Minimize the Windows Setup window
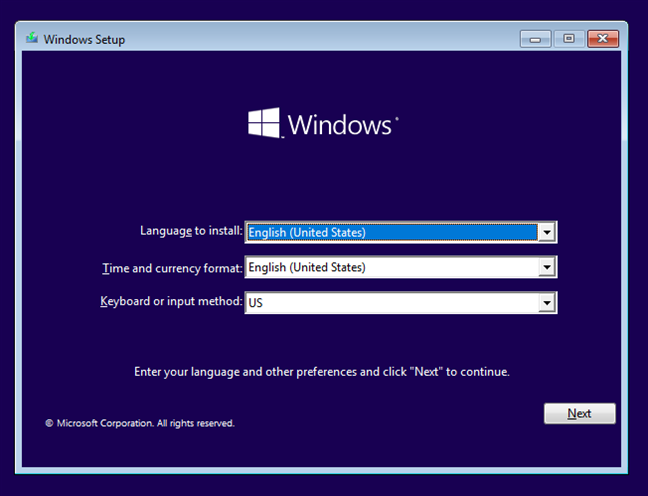 535,39
